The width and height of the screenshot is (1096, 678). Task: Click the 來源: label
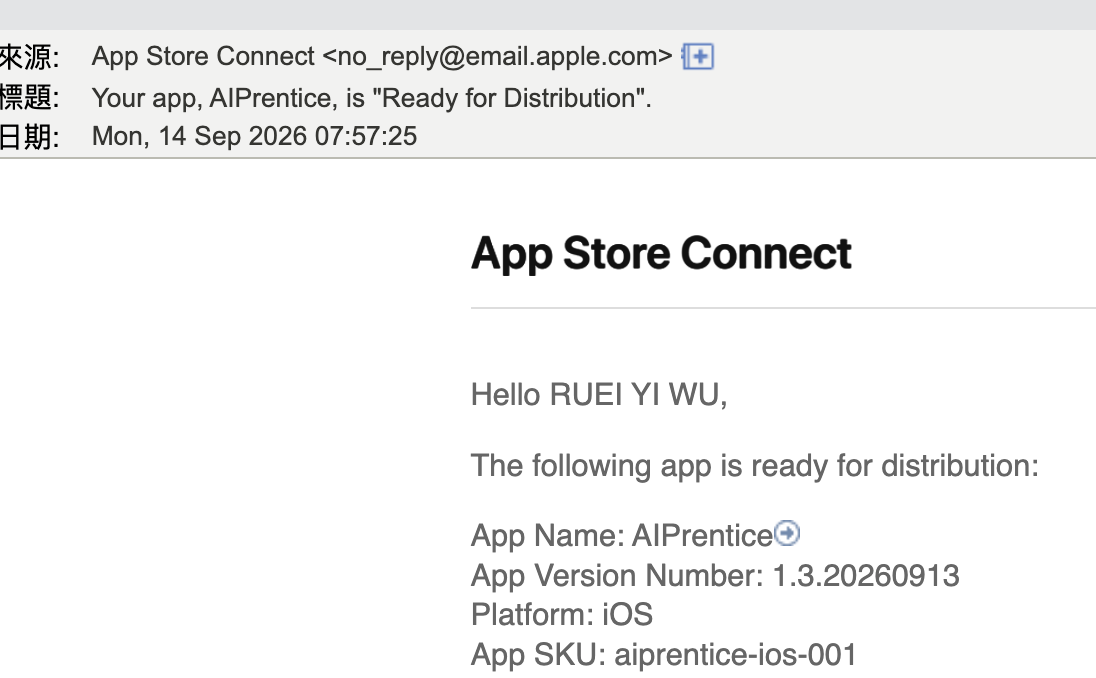click(x=29, y=57)
